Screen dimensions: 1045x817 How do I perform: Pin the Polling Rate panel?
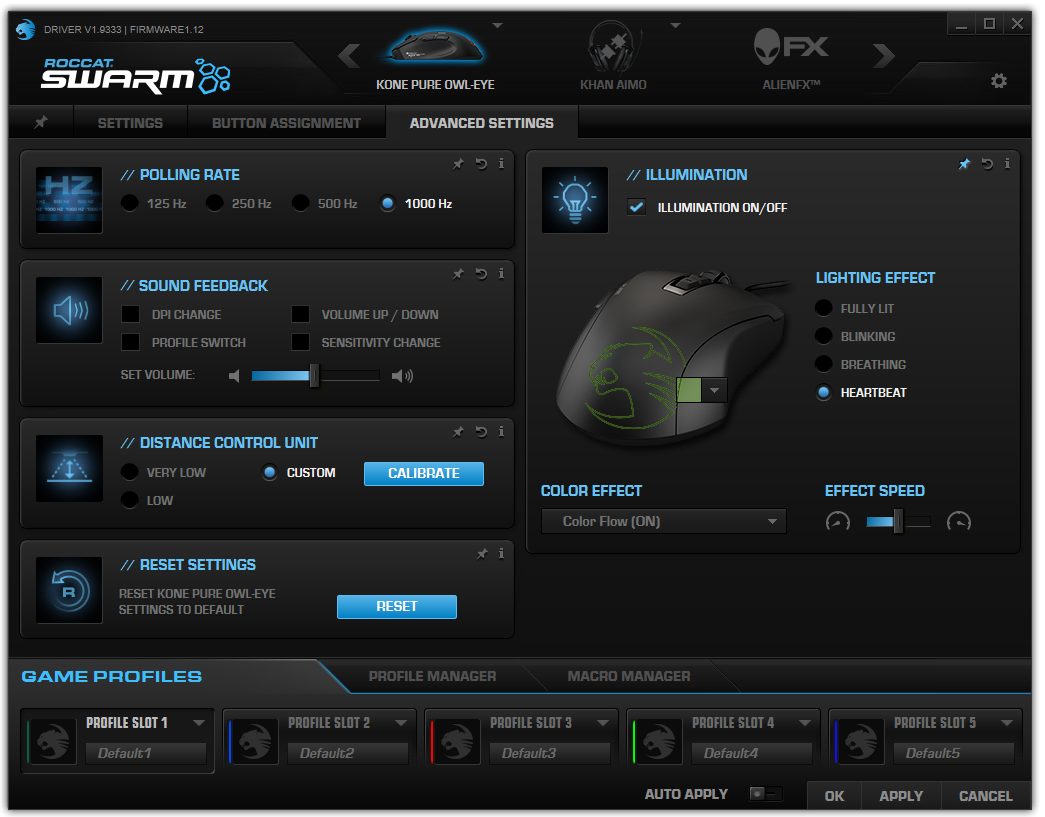pos(459,164)
